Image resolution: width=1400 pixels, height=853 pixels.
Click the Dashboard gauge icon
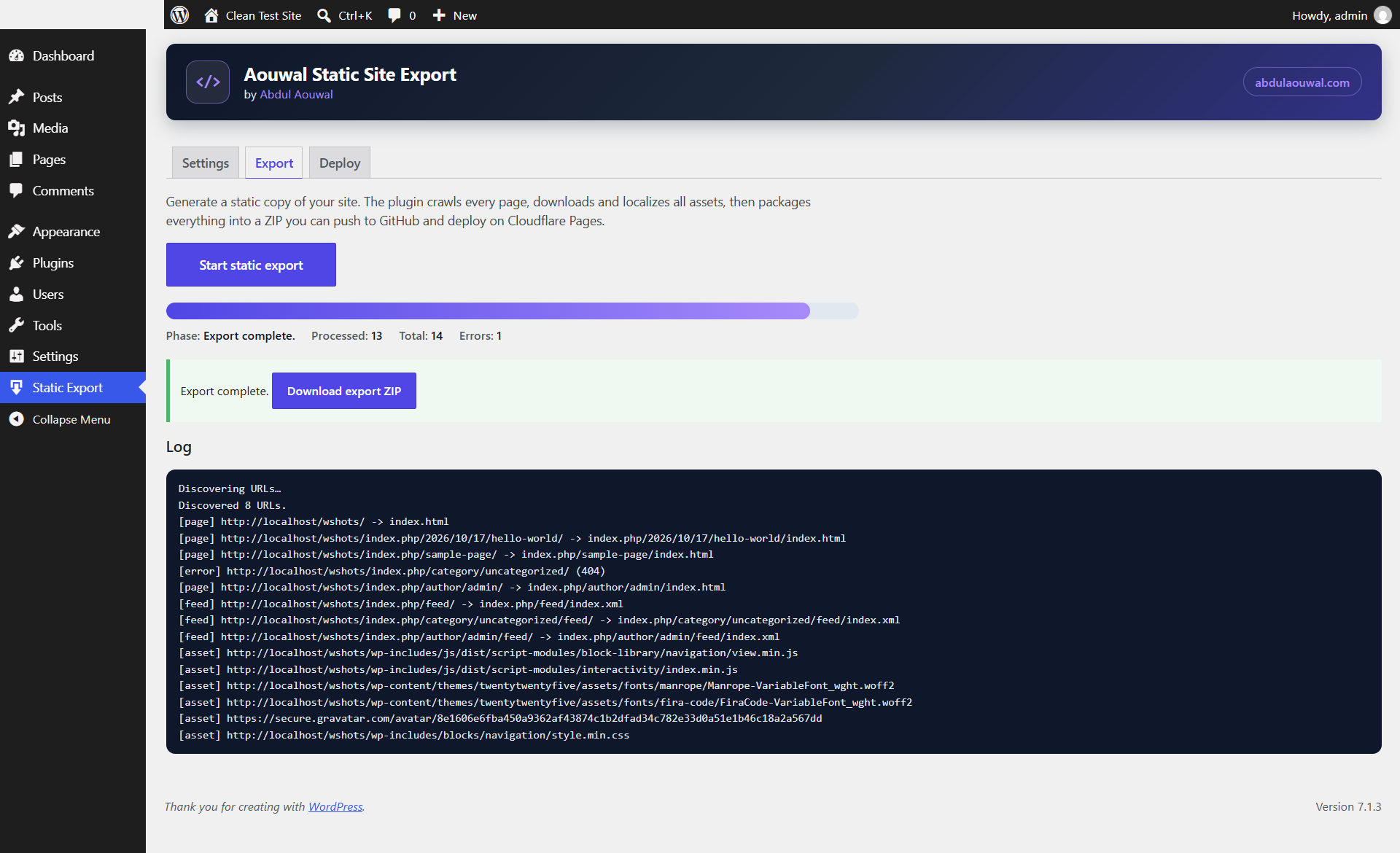pos(17,56)
